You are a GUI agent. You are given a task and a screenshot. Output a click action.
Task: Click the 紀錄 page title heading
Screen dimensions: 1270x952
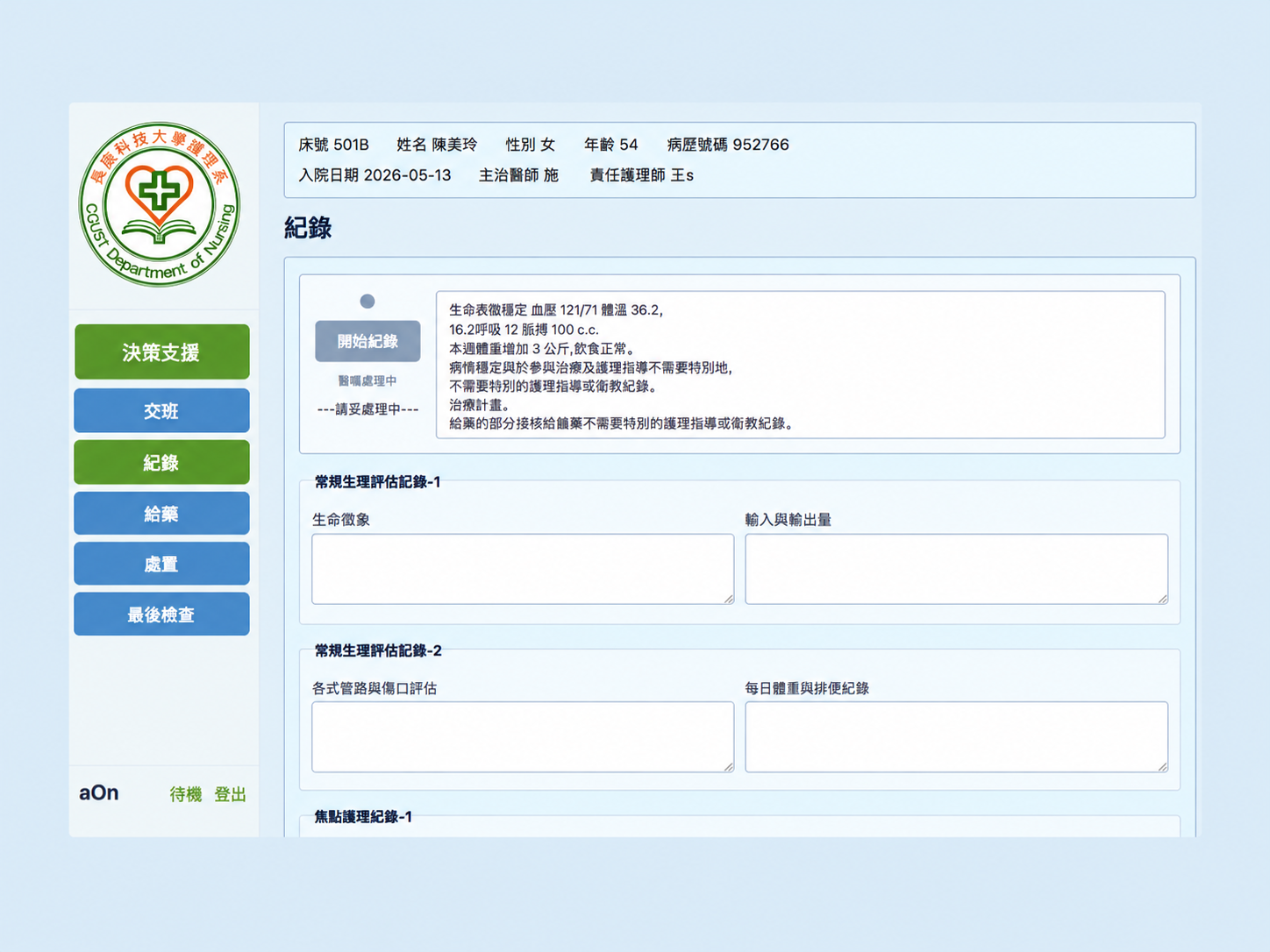(x=308, y=228)
